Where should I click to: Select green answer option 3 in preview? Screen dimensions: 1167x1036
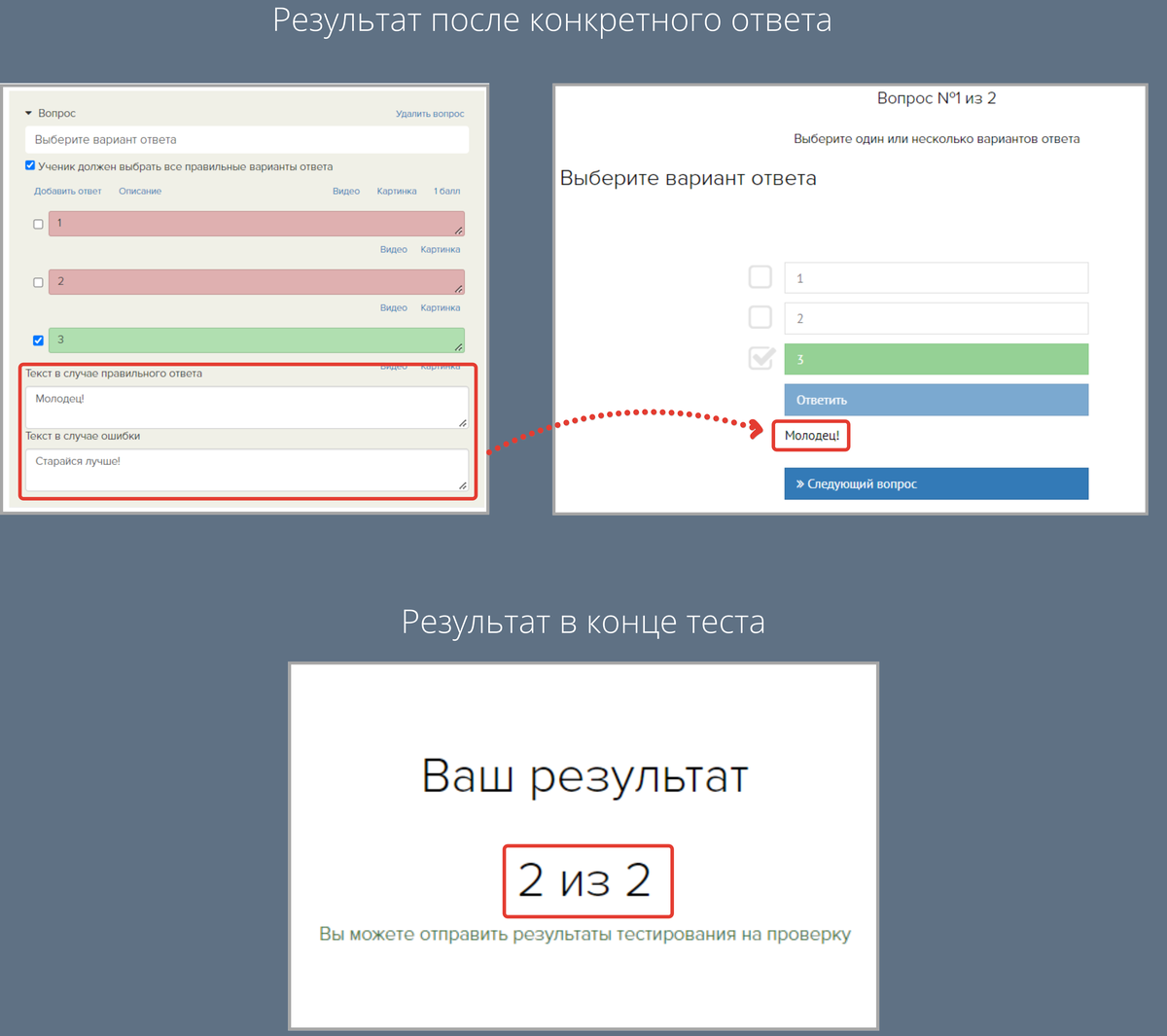pos(937,359)
